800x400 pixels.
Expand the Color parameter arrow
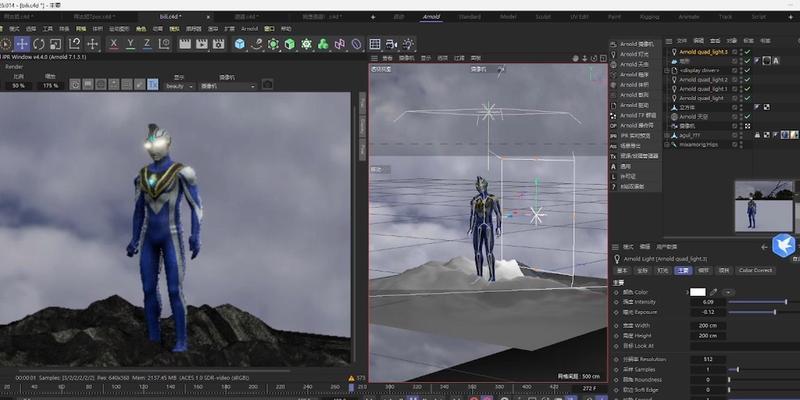coord(687,292)
